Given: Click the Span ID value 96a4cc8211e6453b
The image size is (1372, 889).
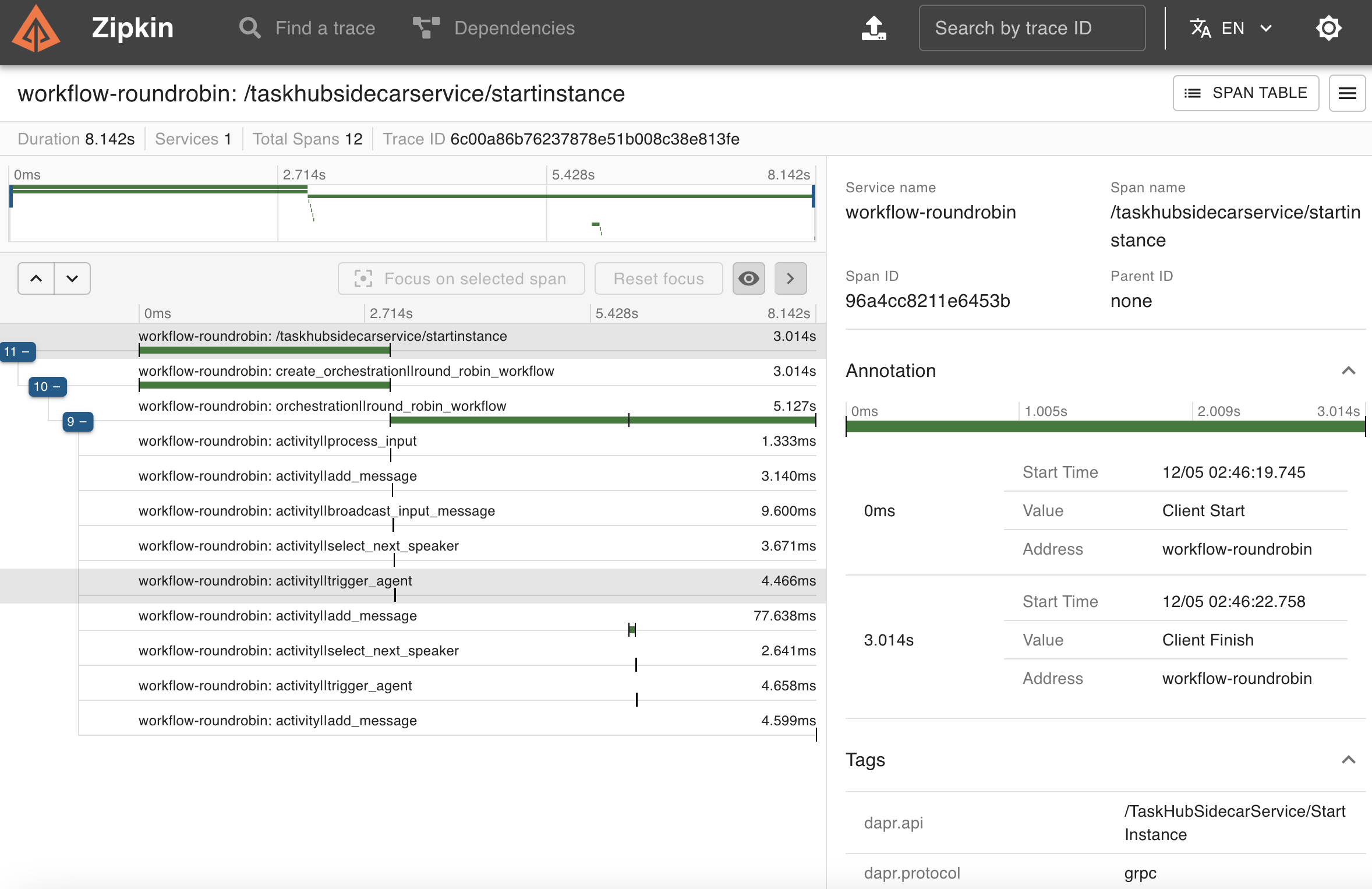Looking at the screenshot, I should pyautogui.click(x=928, y=301).
